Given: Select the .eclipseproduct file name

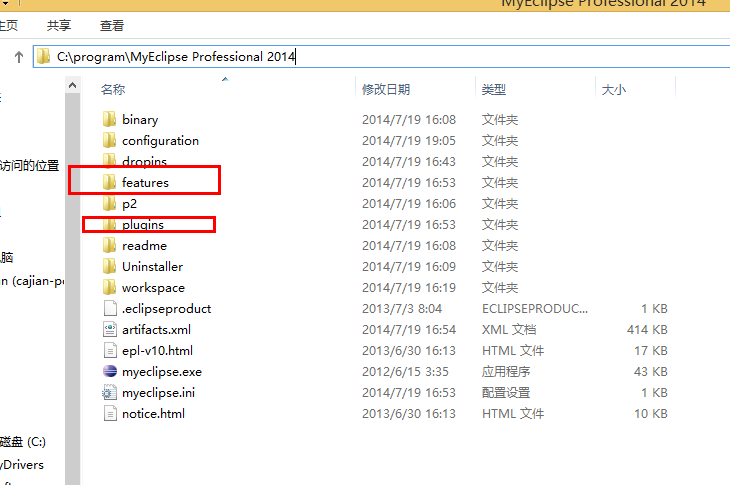Looking at the screenshot, I should 166,309.
